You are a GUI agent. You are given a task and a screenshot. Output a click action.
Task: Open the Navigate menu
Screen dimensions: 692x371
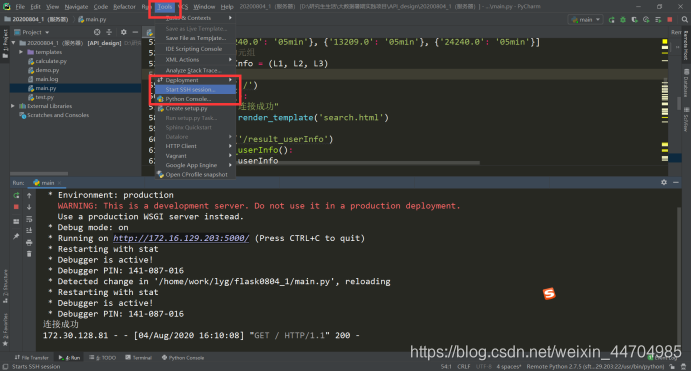(x=76, y=7)
